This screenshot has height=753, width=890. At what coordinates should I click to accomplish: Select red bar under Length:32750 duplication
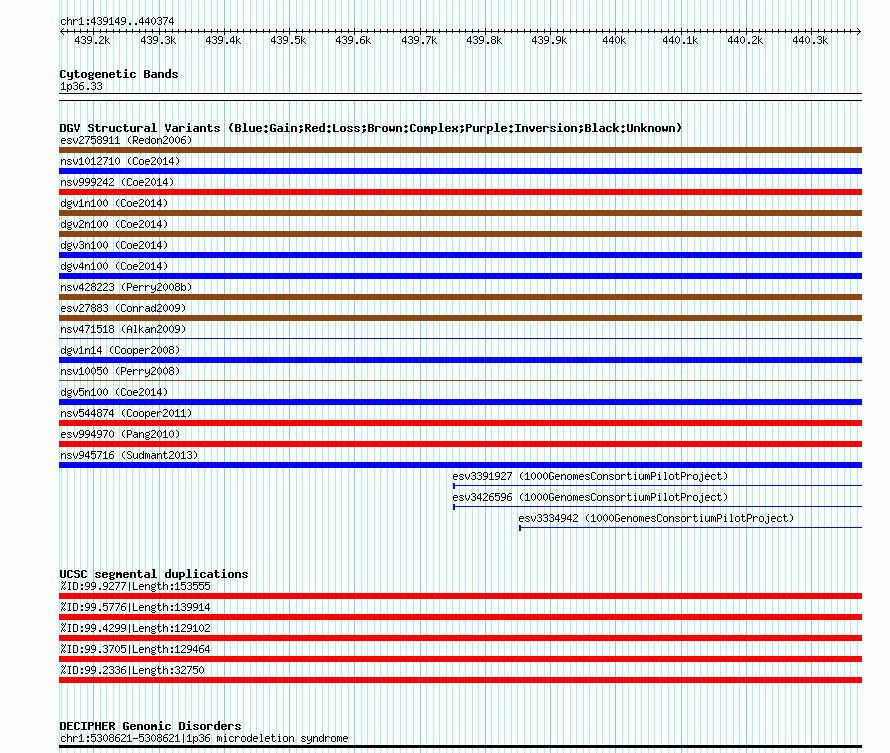pyautogui.click(x=460, y=680)
